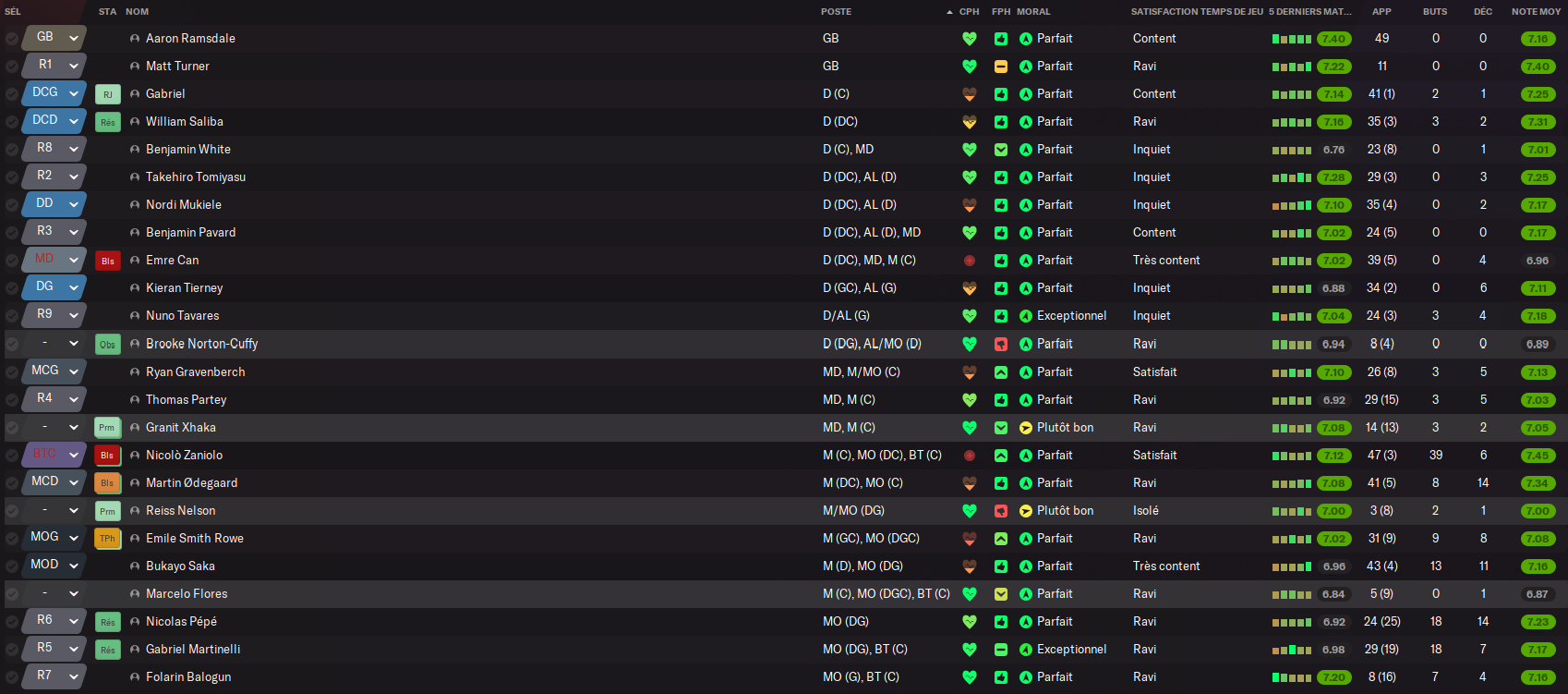Sort by the POSTE column header
The height and width of the screenshot is (694, 1568).
pos(836,12)
